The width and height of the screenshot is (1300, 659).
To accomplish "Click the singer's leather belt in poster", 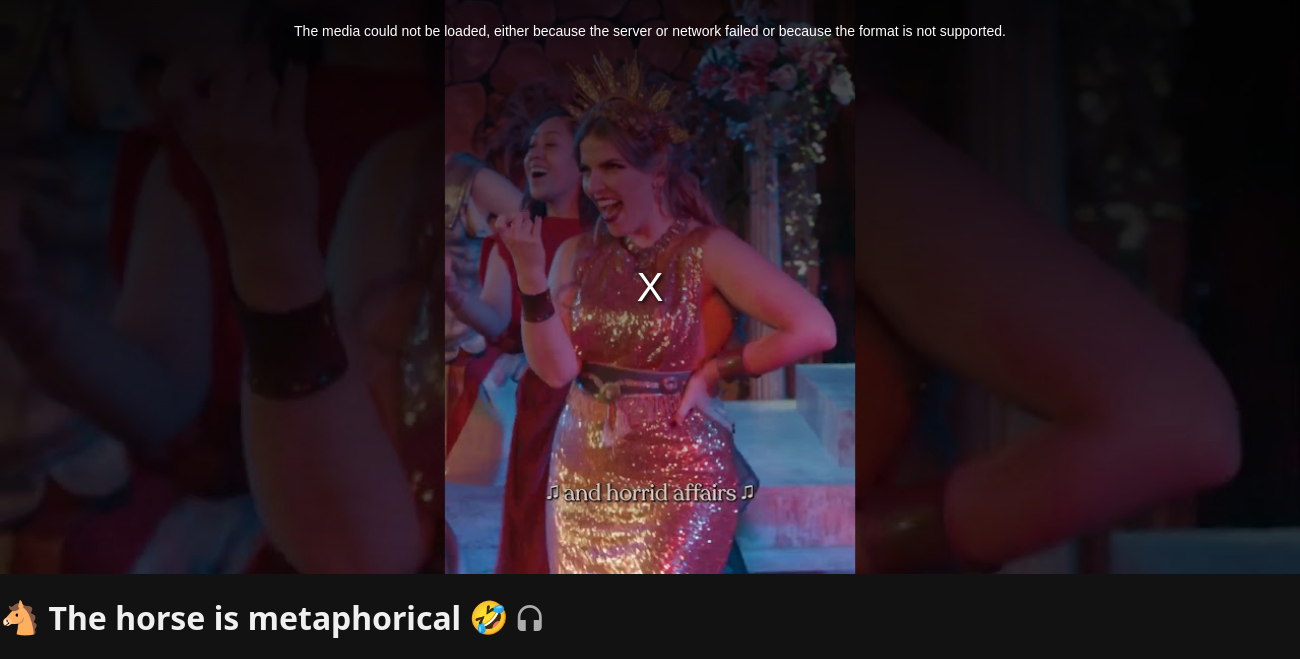I will pyautogui.click(x=640, y=381).
